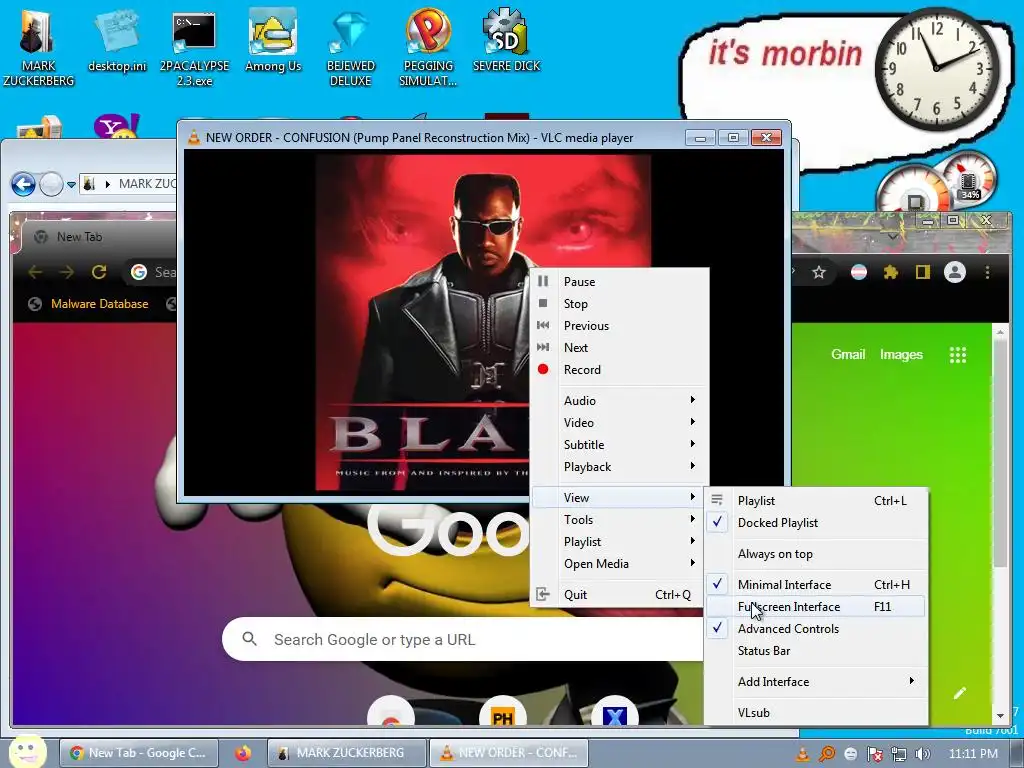The height and width of the screenshot is (768, 1024).
Task: Enable the Status Bar option
Action: click(x=816, y=650)
